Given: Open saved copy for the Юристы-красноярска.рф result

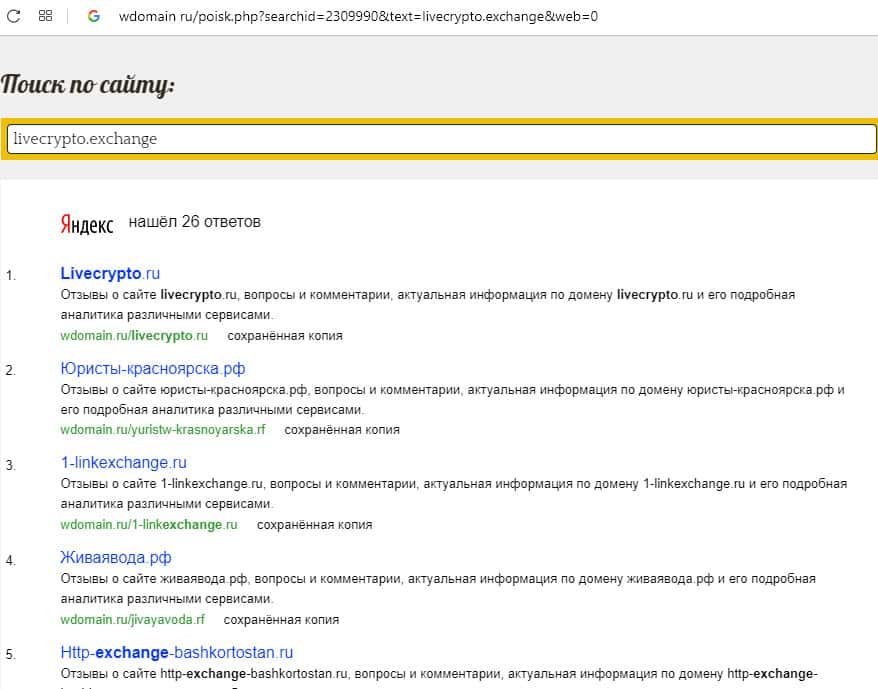Looking at the screenshot, I should click(x=342, y=430).
